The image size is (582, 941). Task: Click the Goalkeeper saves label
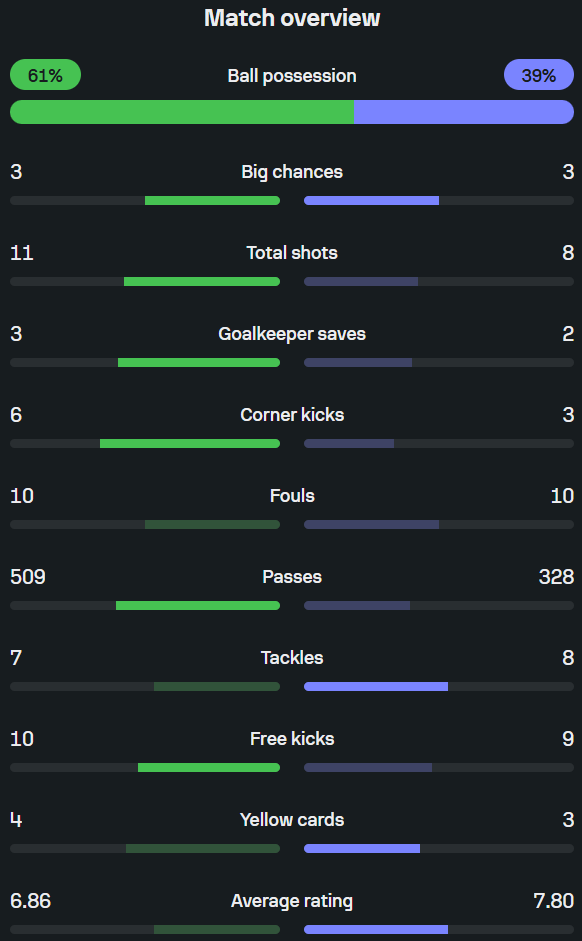point(292,334)
